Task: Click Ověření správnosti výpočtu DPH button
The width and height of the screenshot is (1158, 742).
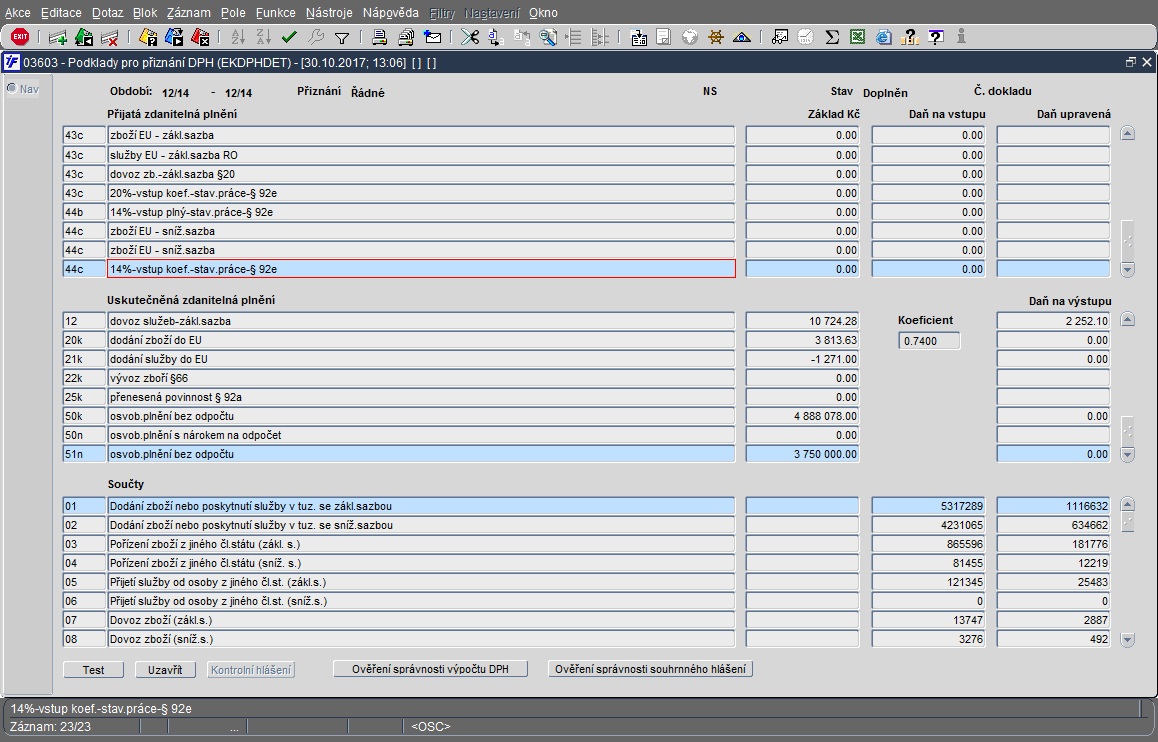Action: pos(431,669)
